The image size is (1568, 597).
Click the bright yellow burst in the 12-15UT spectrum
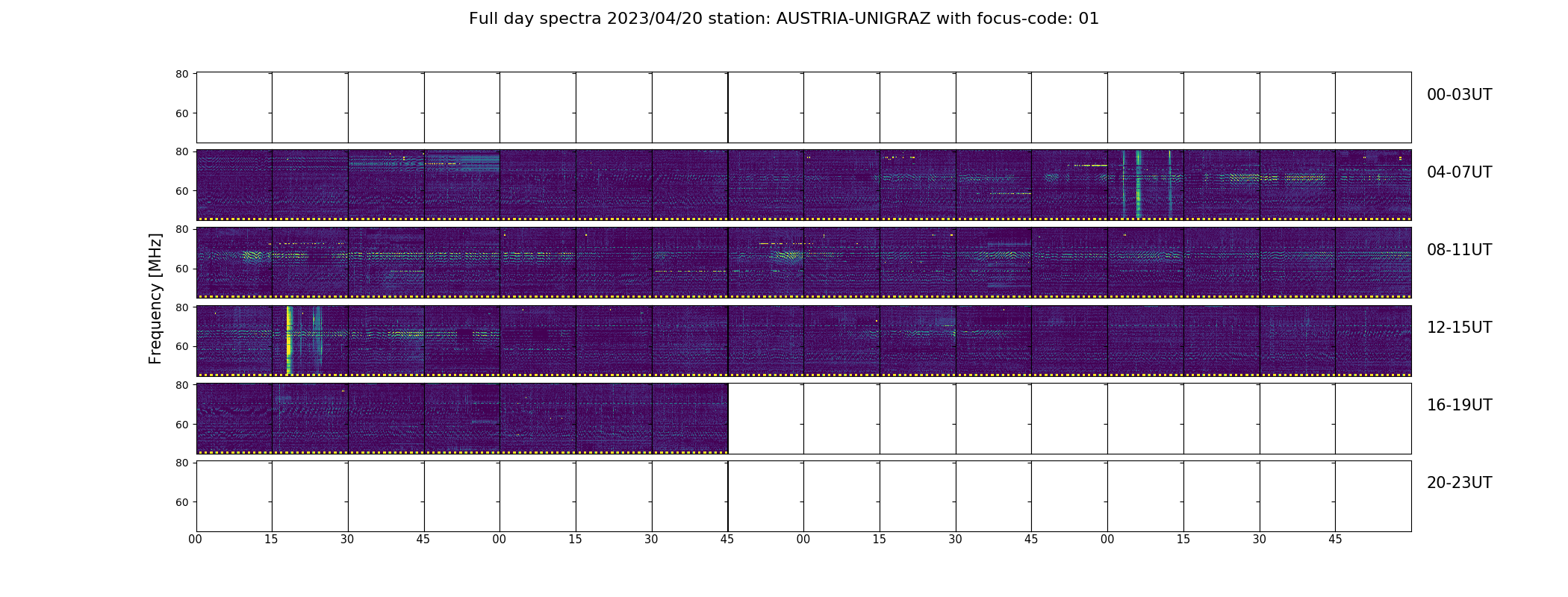289,340
